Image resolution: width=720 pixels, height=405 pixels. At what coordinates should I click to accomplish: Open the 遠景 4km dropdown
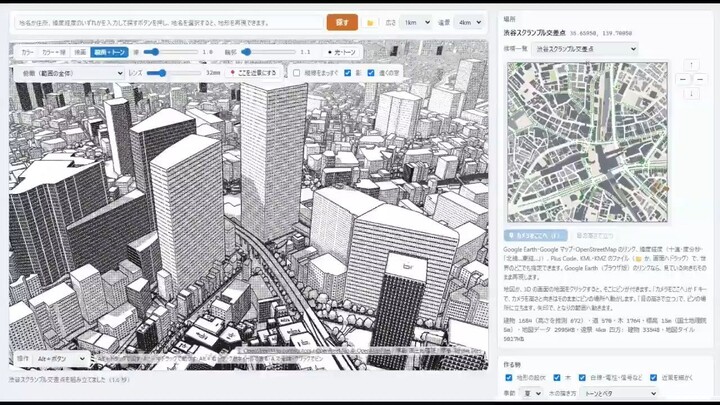(469, 22)
